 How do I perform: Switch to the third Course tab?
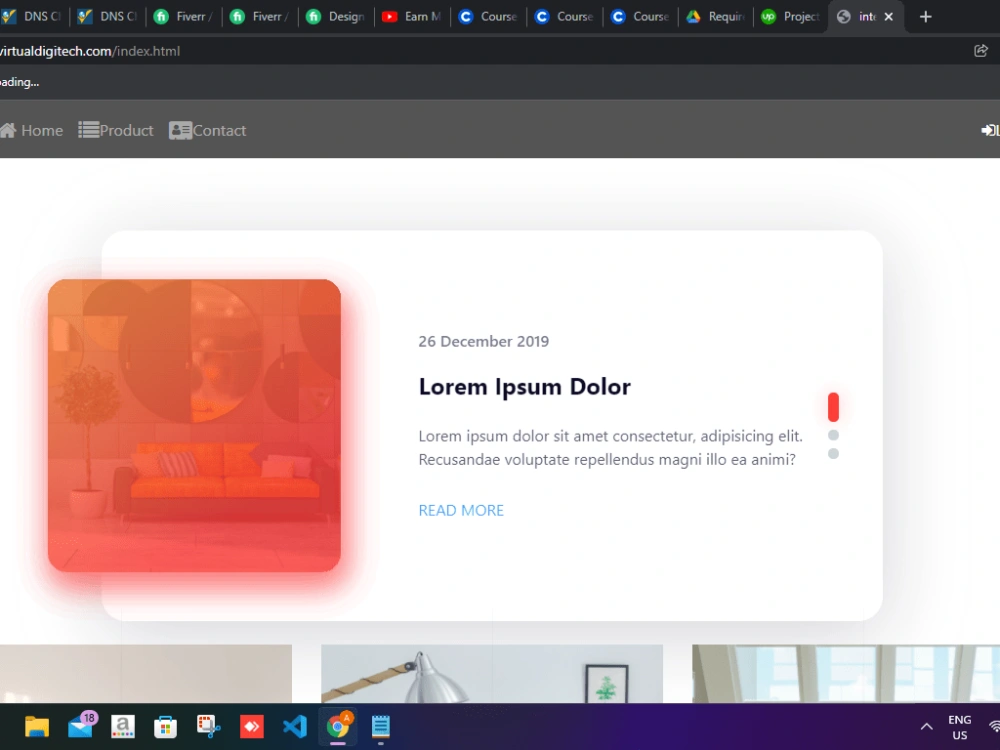[641, 17]
